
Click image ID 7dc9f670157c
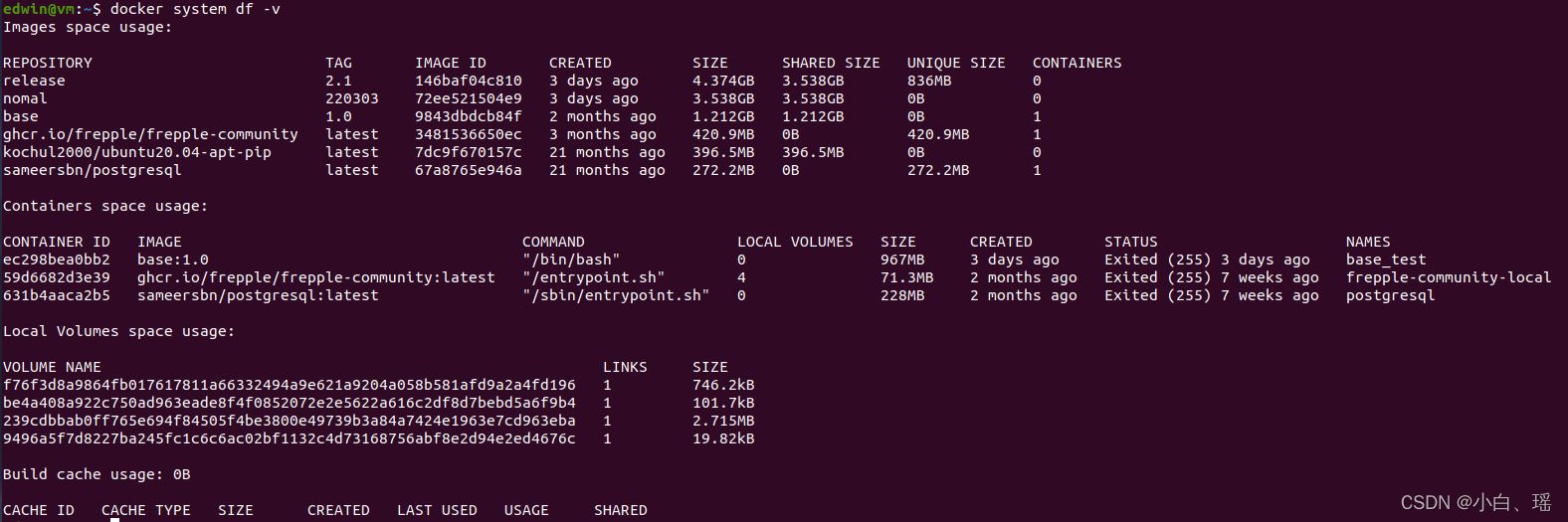tap(469, 152)
